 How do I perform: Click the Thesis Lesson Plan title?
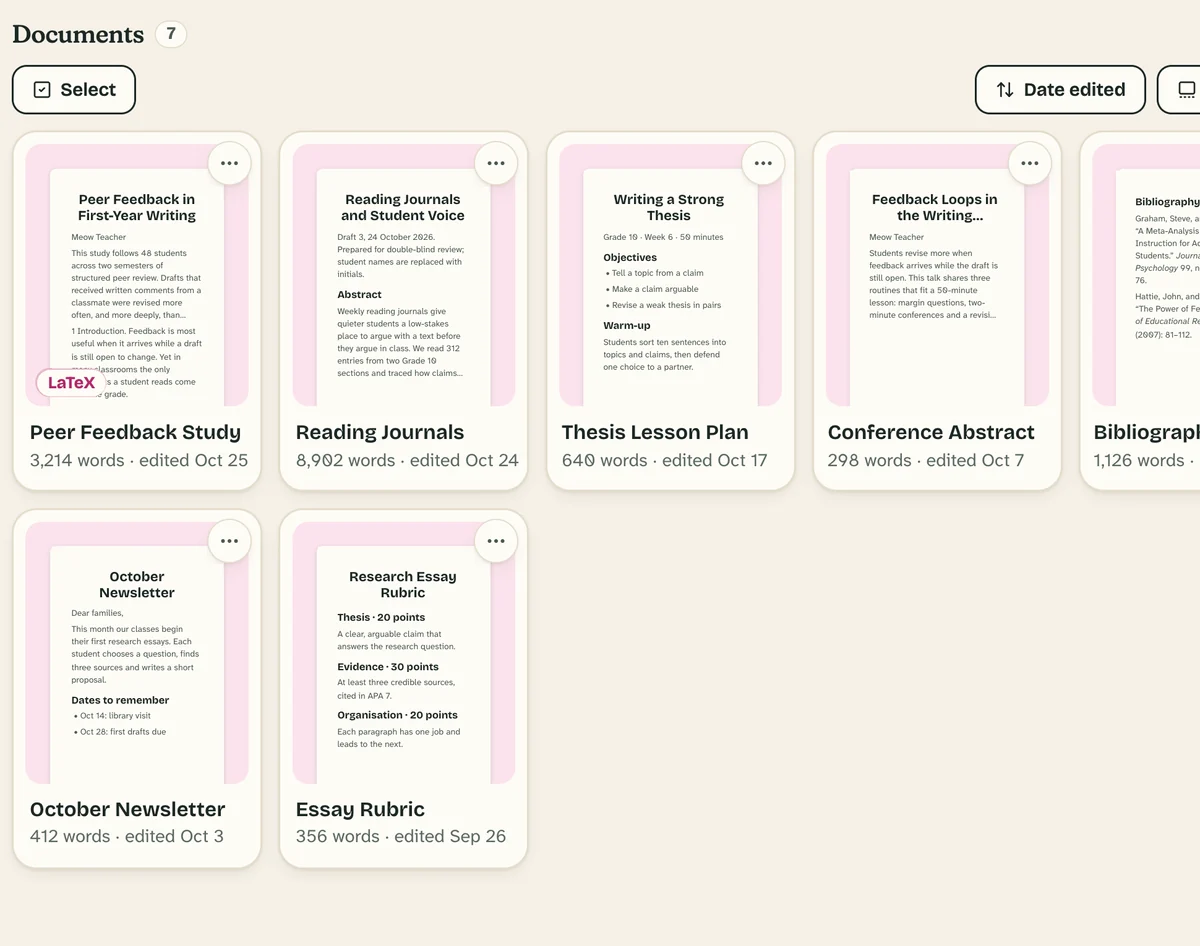[655, 432]
